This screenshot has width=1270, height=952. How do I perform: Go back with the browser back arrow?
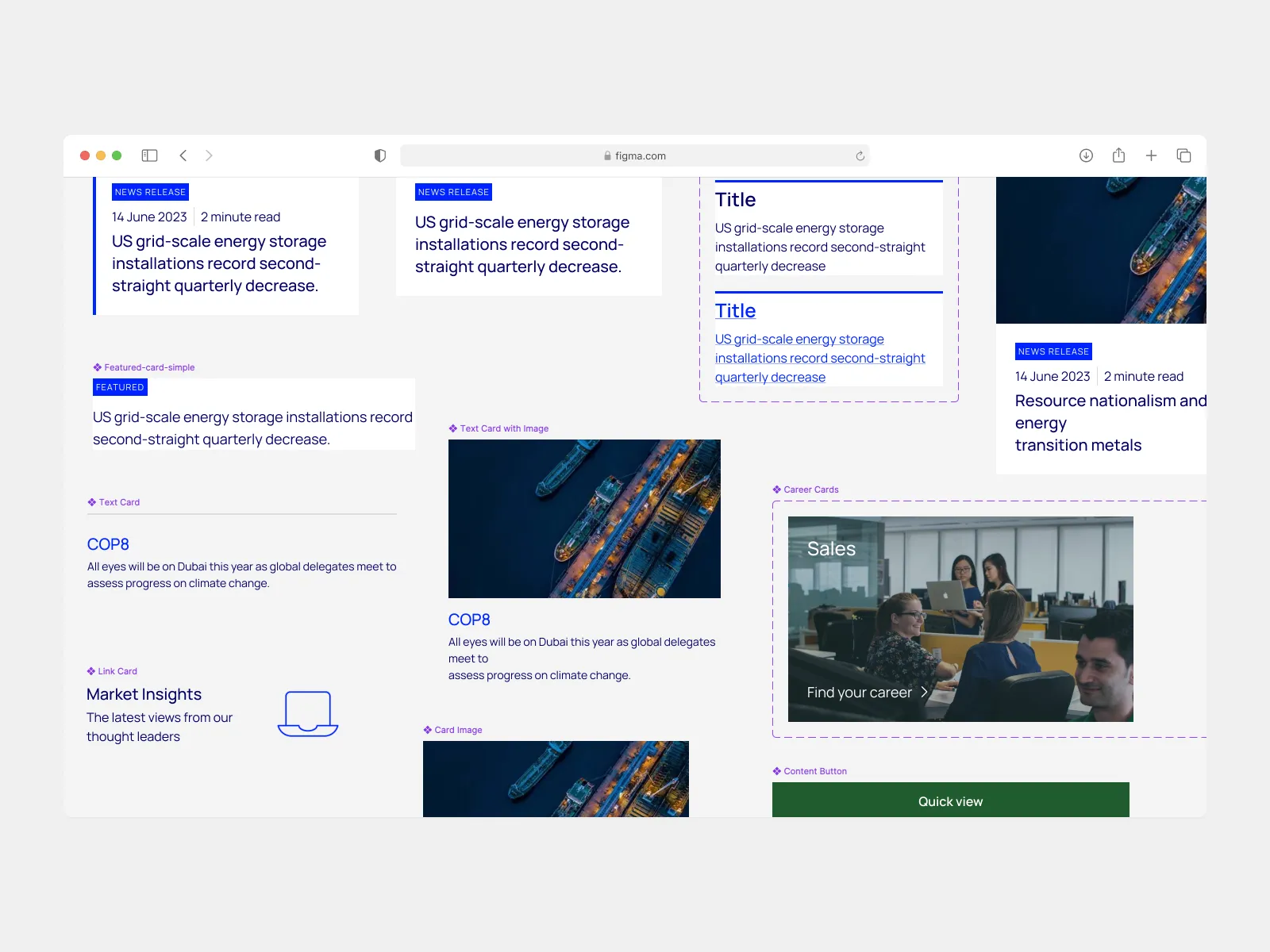[x=183, y=155]
